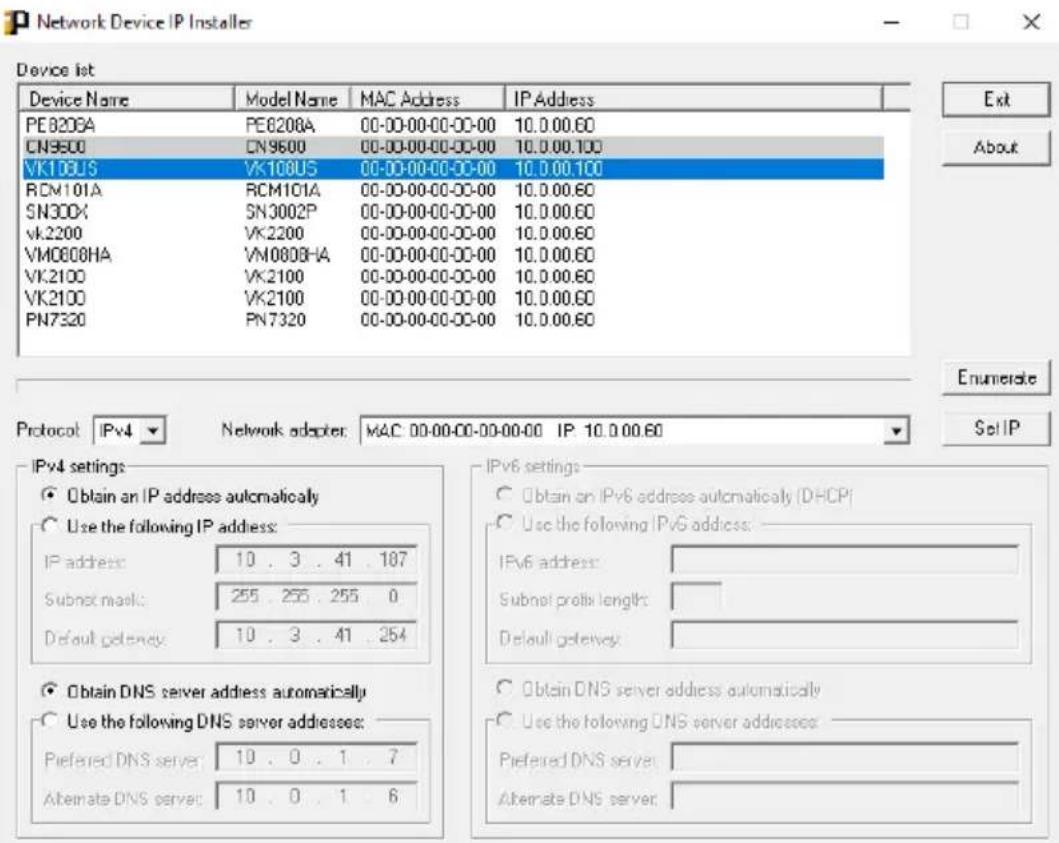Viewport: 1059px width, 843px height.
Task: Select the vk2200 device row
Action: pos(453,233)
